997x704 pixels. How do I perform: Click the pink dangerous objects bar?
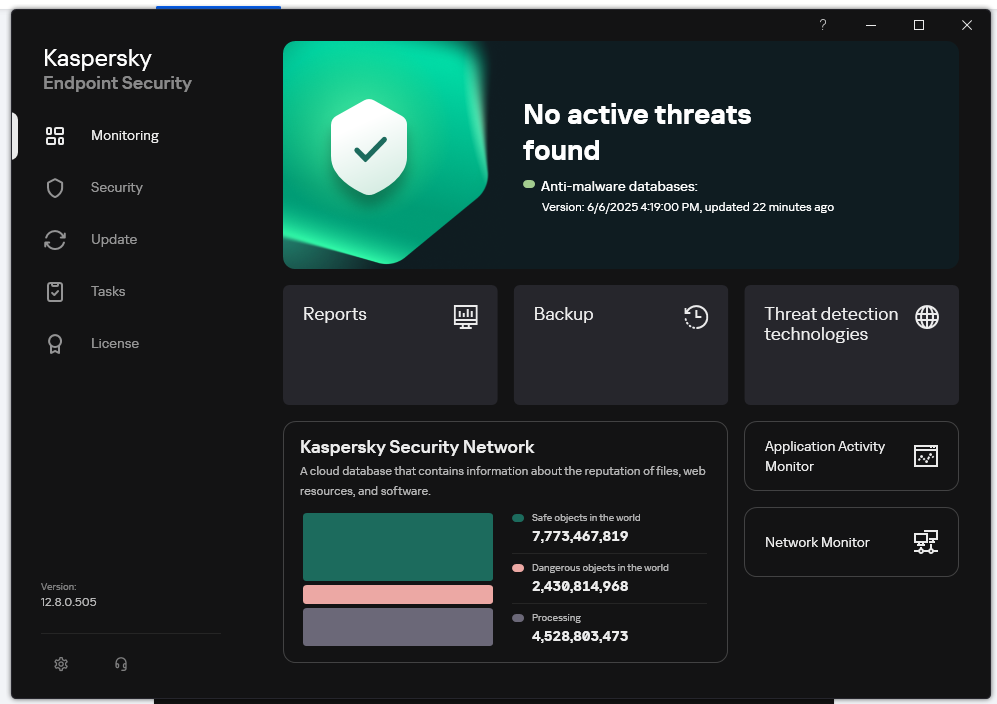(397, 595)
